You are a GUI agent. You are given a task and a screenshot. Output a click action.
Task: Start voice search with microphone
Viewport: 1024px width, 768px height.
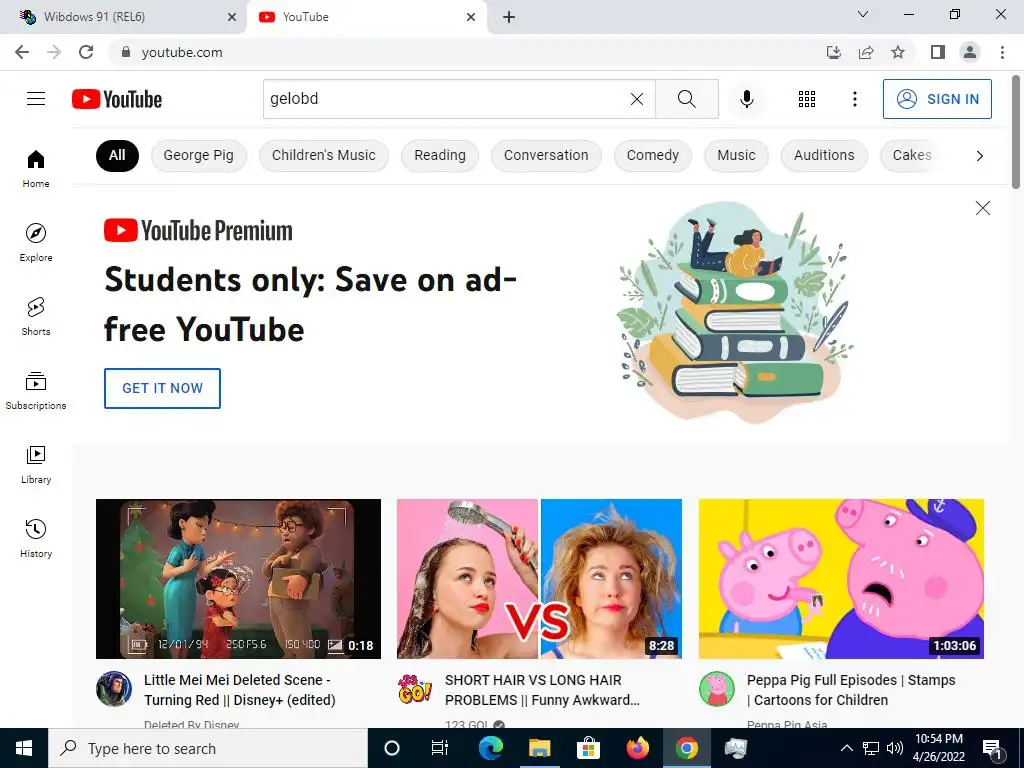tap(746, 99)
